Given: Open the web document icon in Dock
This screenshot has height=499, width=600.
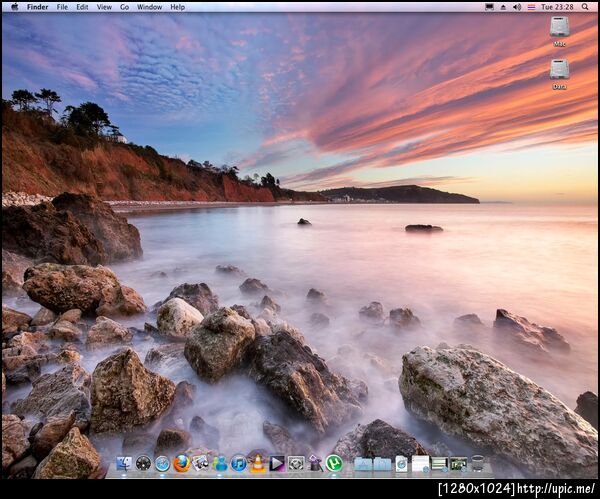Looking at the screenshot, I should click(401, 464).
